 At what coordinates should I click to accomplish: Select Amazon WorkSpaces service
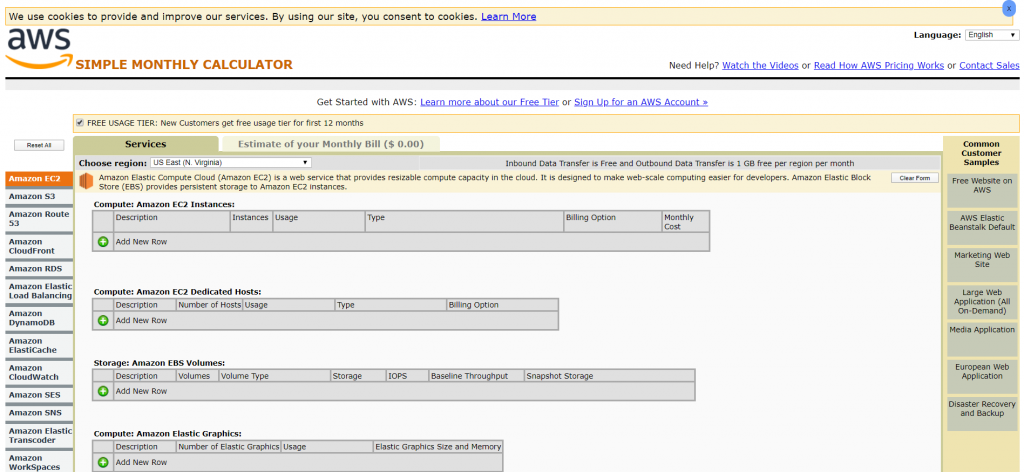(x=39, y=462)
